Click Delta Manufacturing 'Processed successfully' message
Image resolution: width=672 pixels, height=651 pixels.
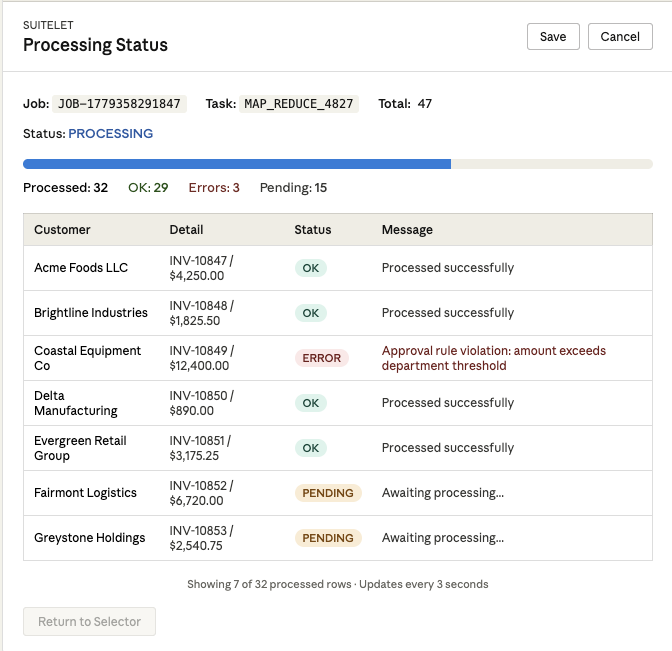(x=448, y=403)
